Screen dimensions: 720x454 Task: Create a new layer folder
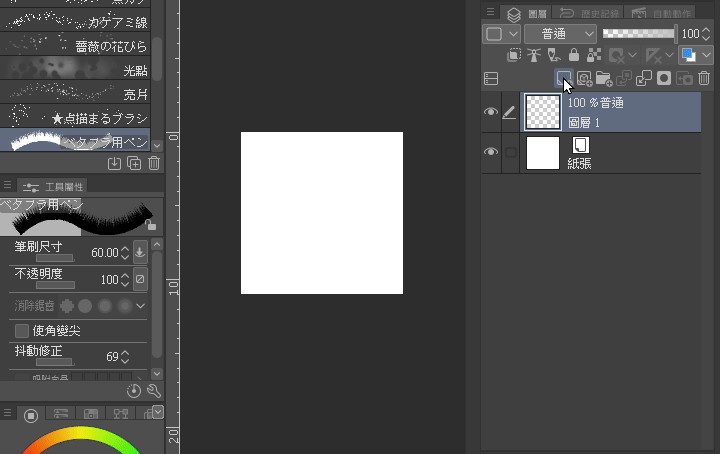603,78
